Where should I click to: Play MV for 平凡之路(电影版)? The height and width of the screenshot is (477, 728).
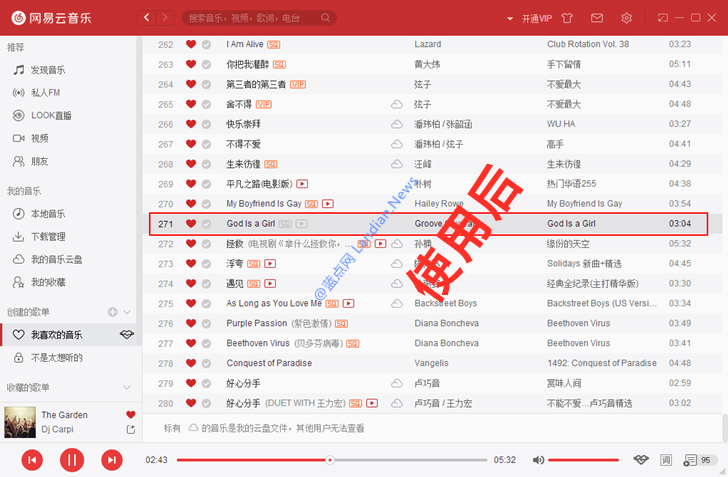[x=302, y=184]
